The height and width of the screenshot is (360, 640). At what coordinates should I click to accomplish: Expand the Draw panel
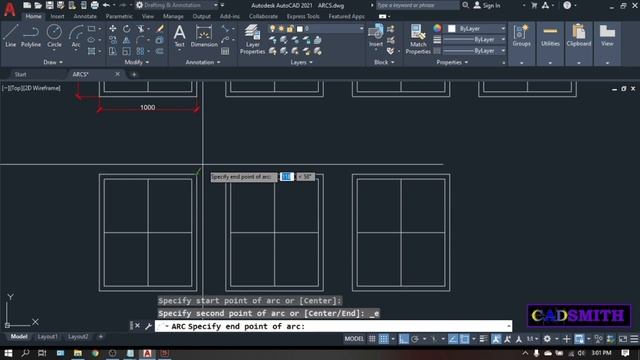point(53,62)
